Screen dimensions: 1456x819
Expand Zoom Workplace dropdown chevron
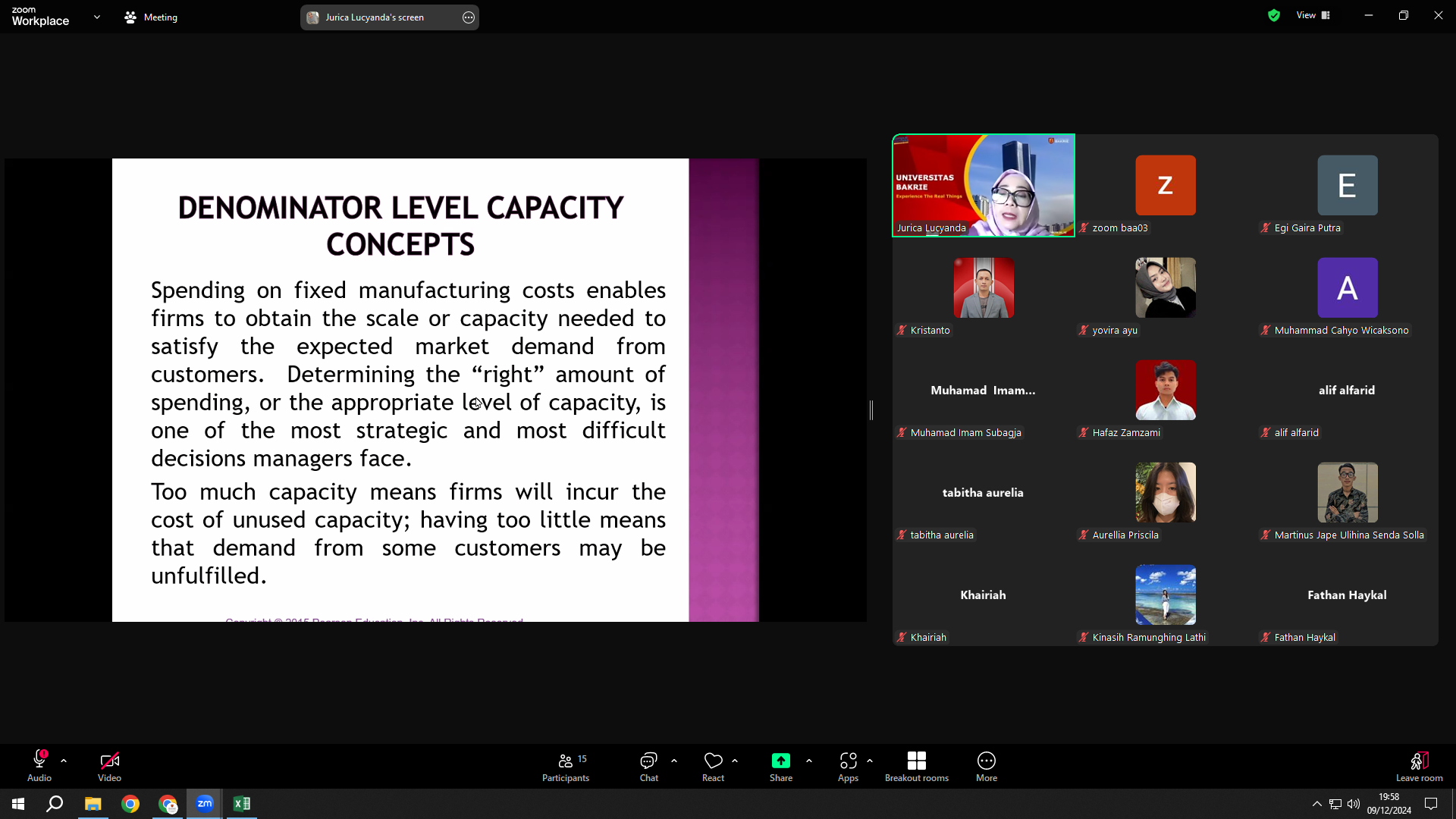97,17
